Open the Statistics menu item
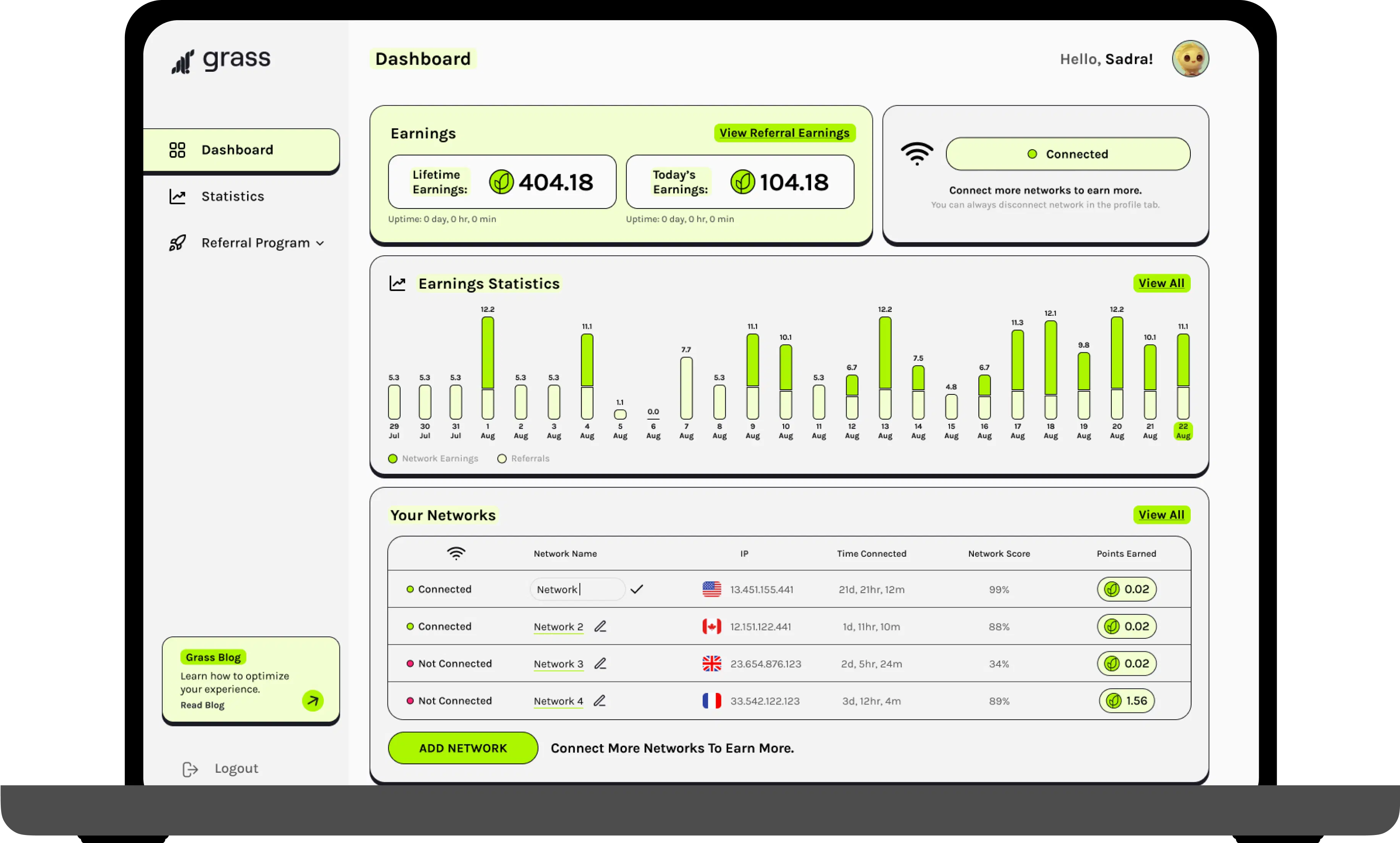Viewport: 1400px width, 843px height. click(x=233, y=197)
